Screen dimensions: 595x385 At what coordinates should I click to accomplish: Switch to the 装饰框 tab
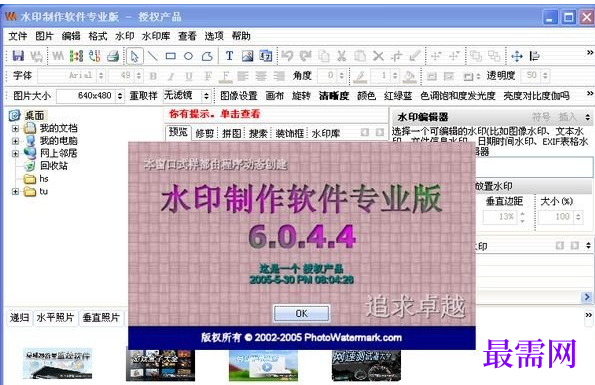click(x=290, y=134)
